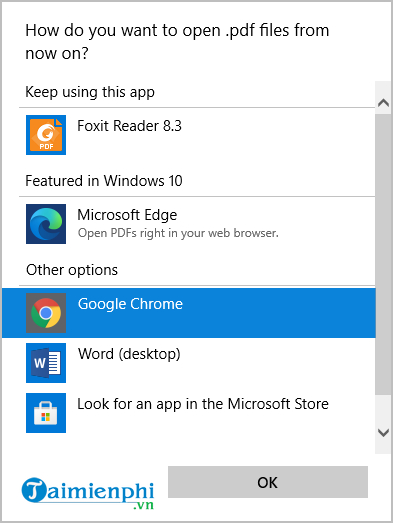Confirm selection with the OK button
The width and height of the screenshot is (393, 523).
click(268, 482)
